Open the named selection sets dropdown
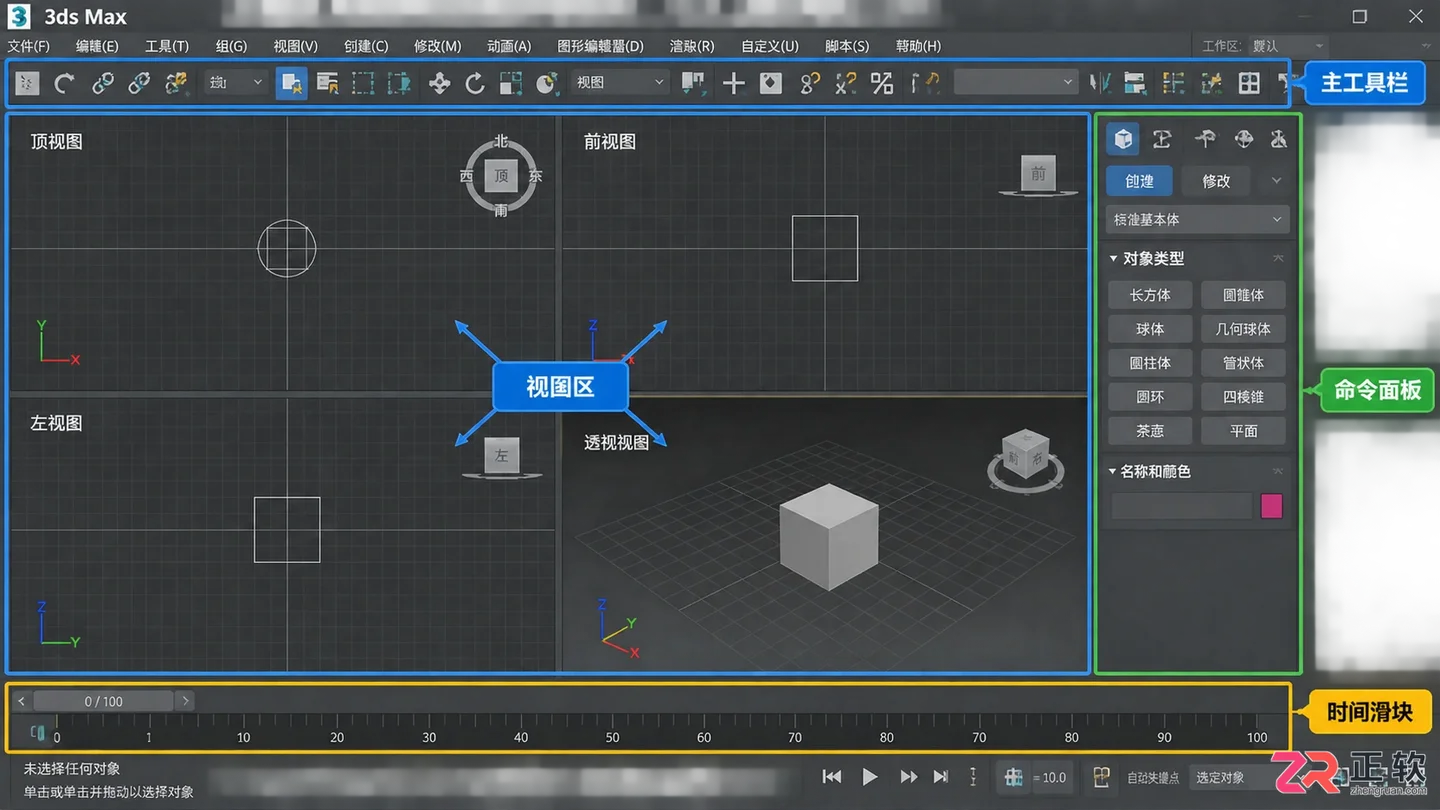The width and height of the screenshot is (1440, 810). (x=1015, y=83)
